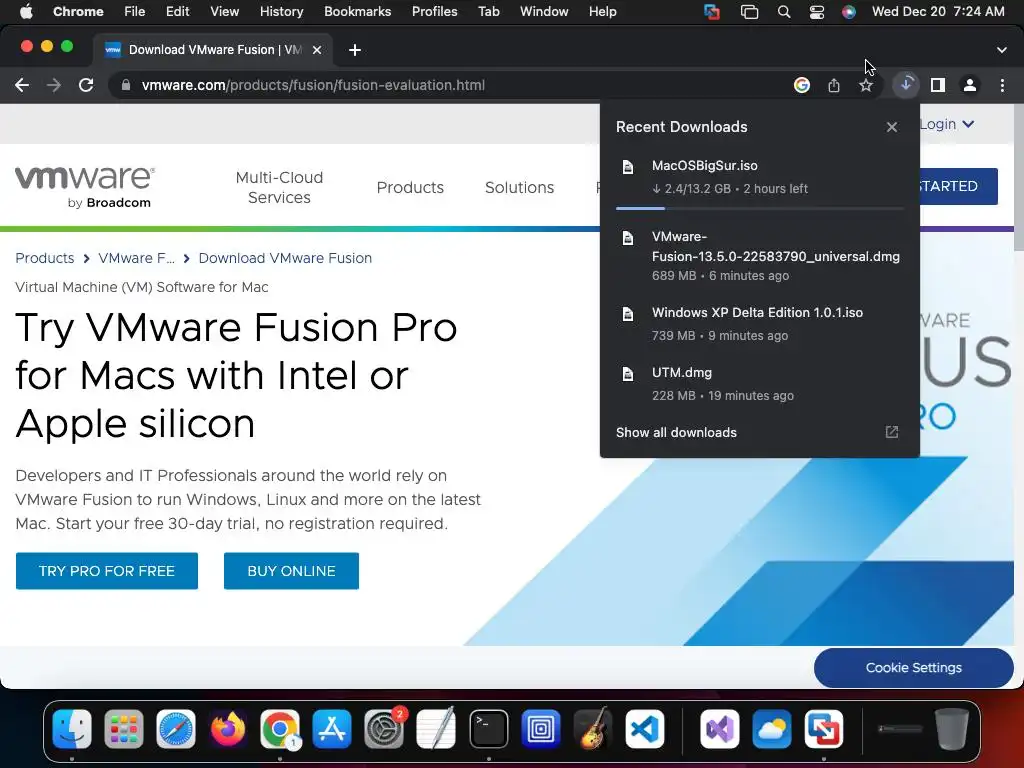Open Cookie Settings
1024x768 pixels.
point(914,667)
